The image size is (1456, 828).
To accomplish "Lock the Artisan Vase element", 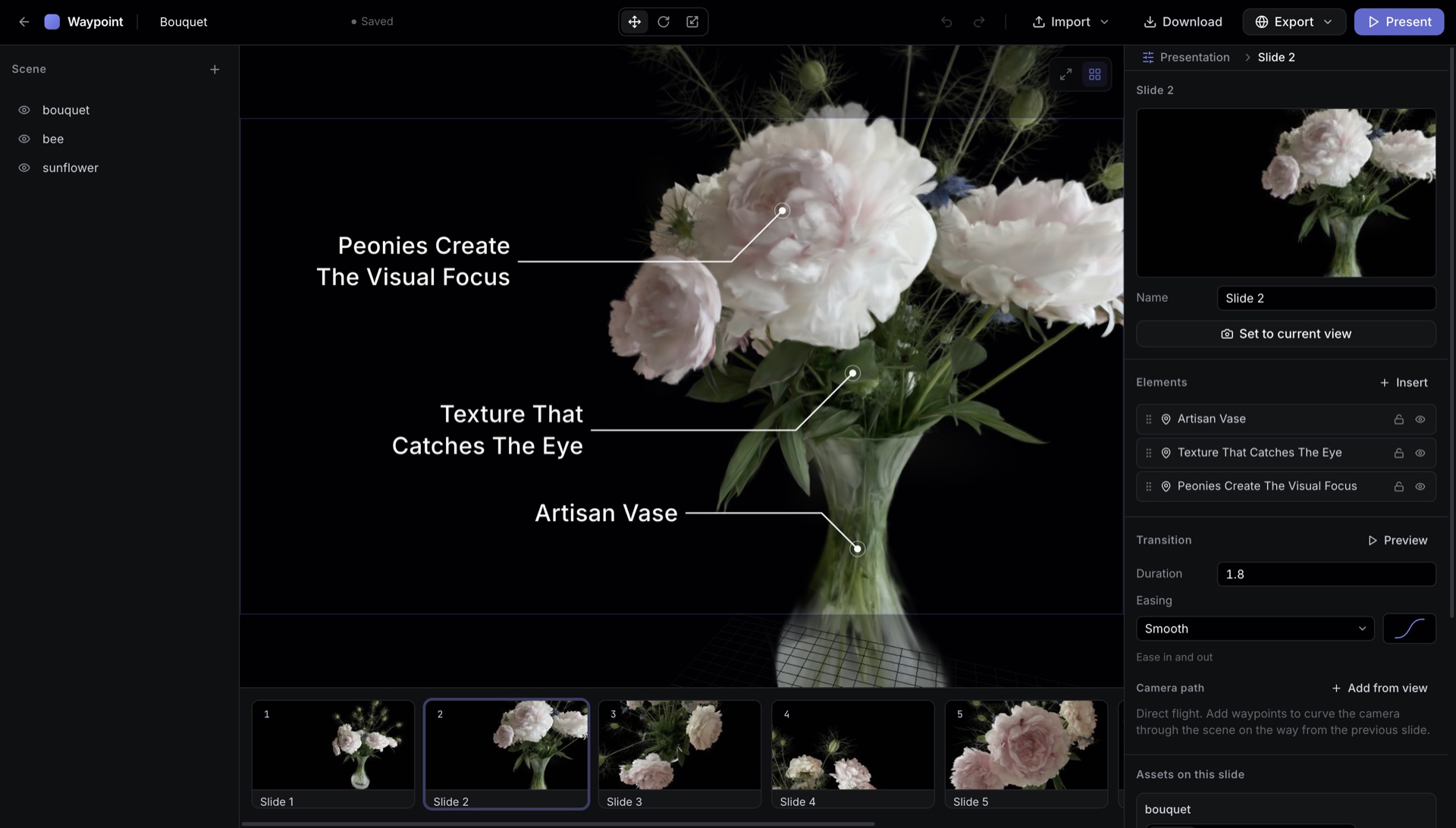I will [1399, 419].
